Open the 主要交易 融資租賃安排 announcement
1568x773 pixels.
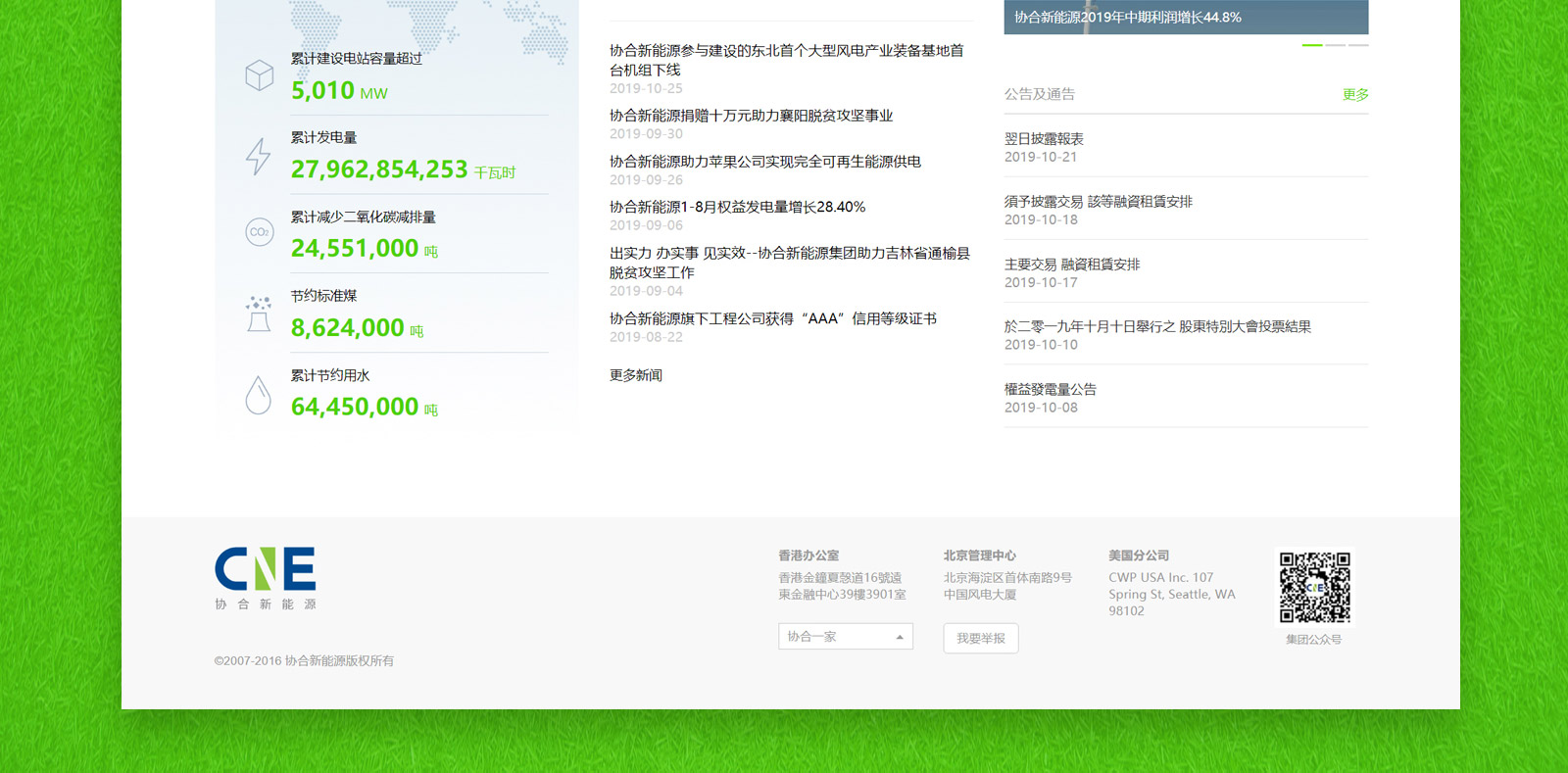[x=1071, y=265]
